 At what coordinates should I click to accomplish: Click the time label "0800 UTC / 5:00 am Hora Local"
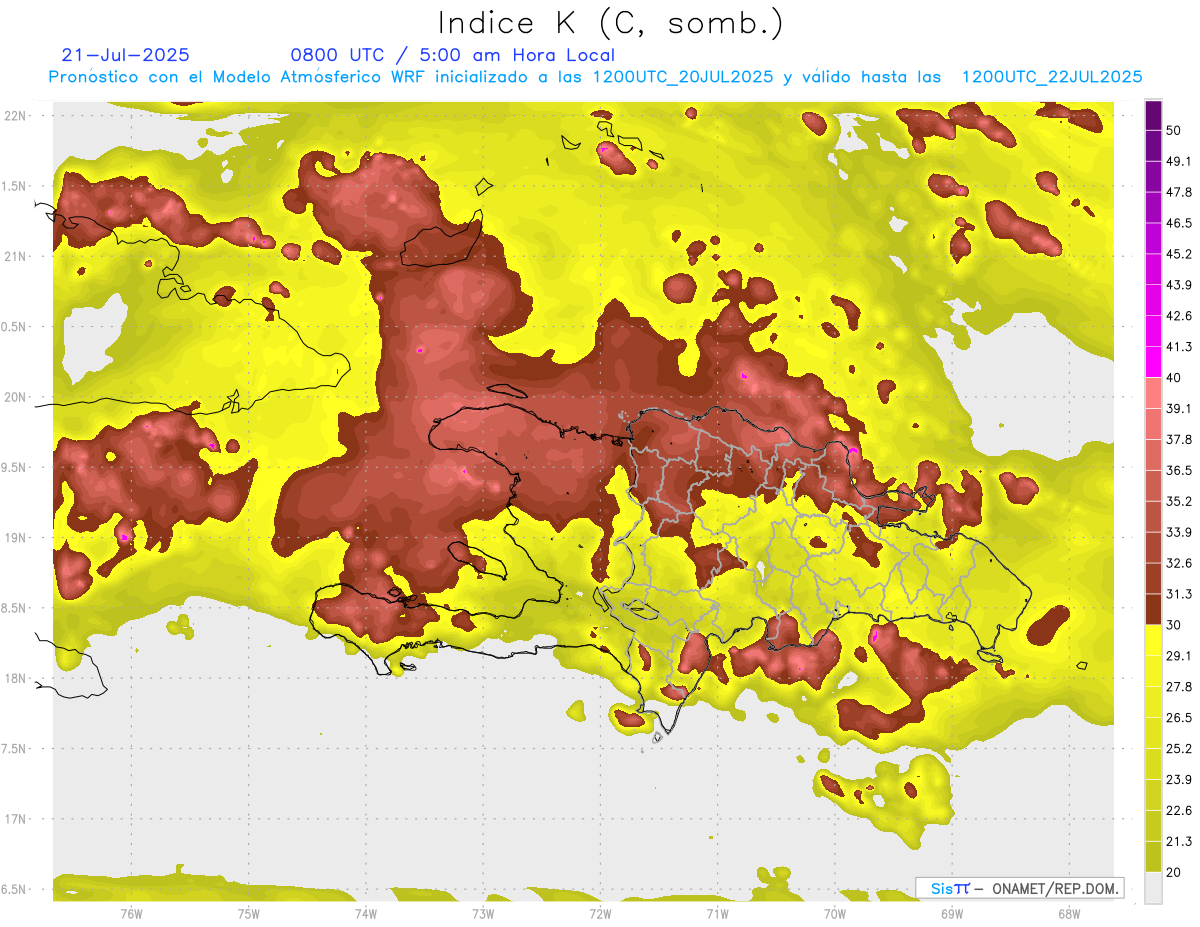(x=452, y=55)
